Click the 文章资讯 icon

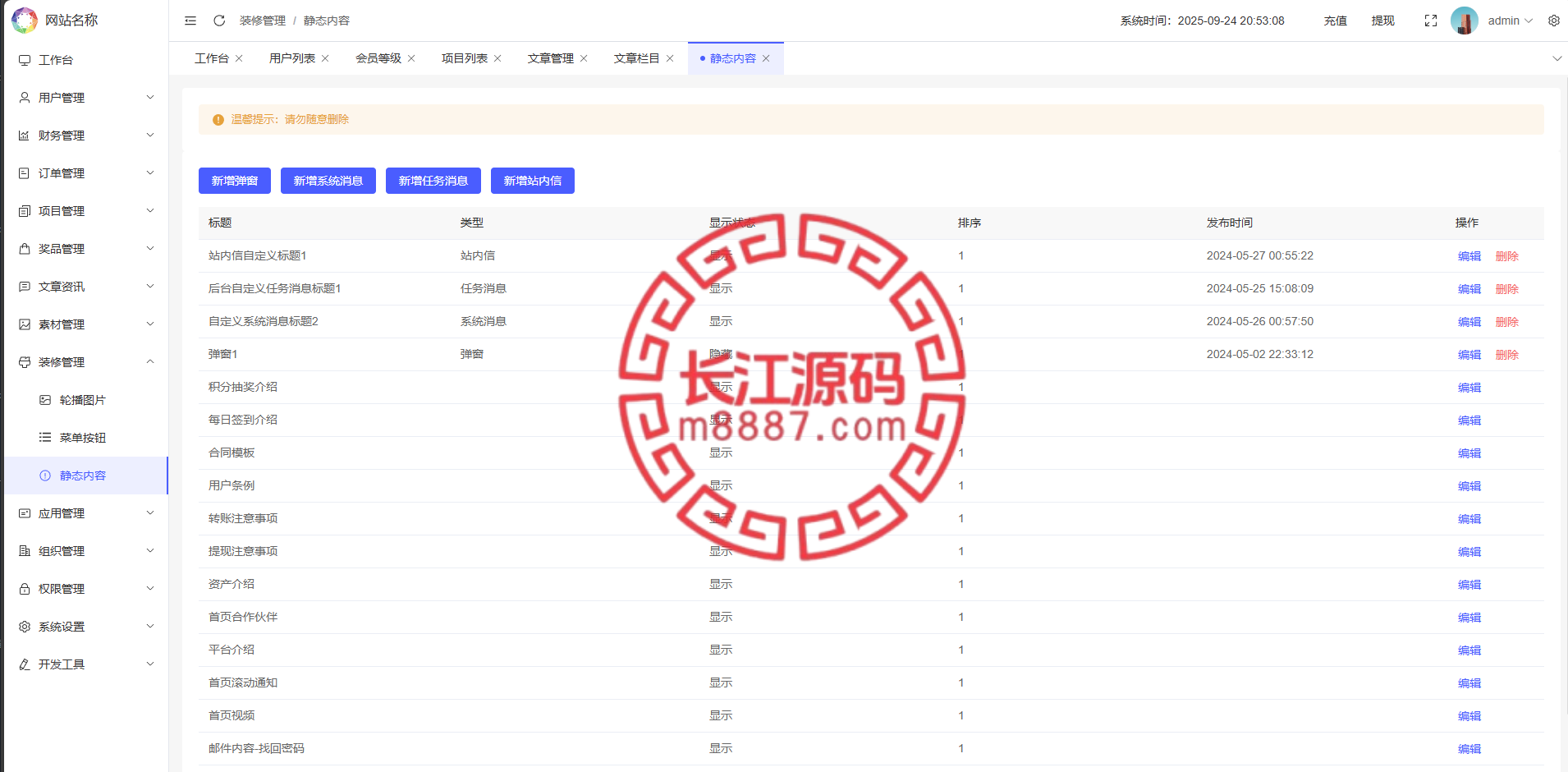25,287
